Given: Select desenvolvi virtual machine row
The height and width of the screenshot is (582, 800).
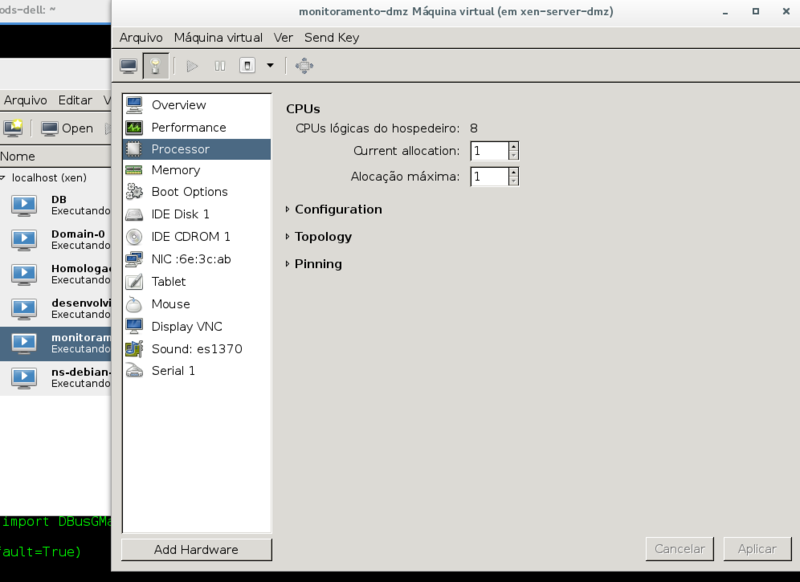Looking at the screenshot, I should coord(55,309).
